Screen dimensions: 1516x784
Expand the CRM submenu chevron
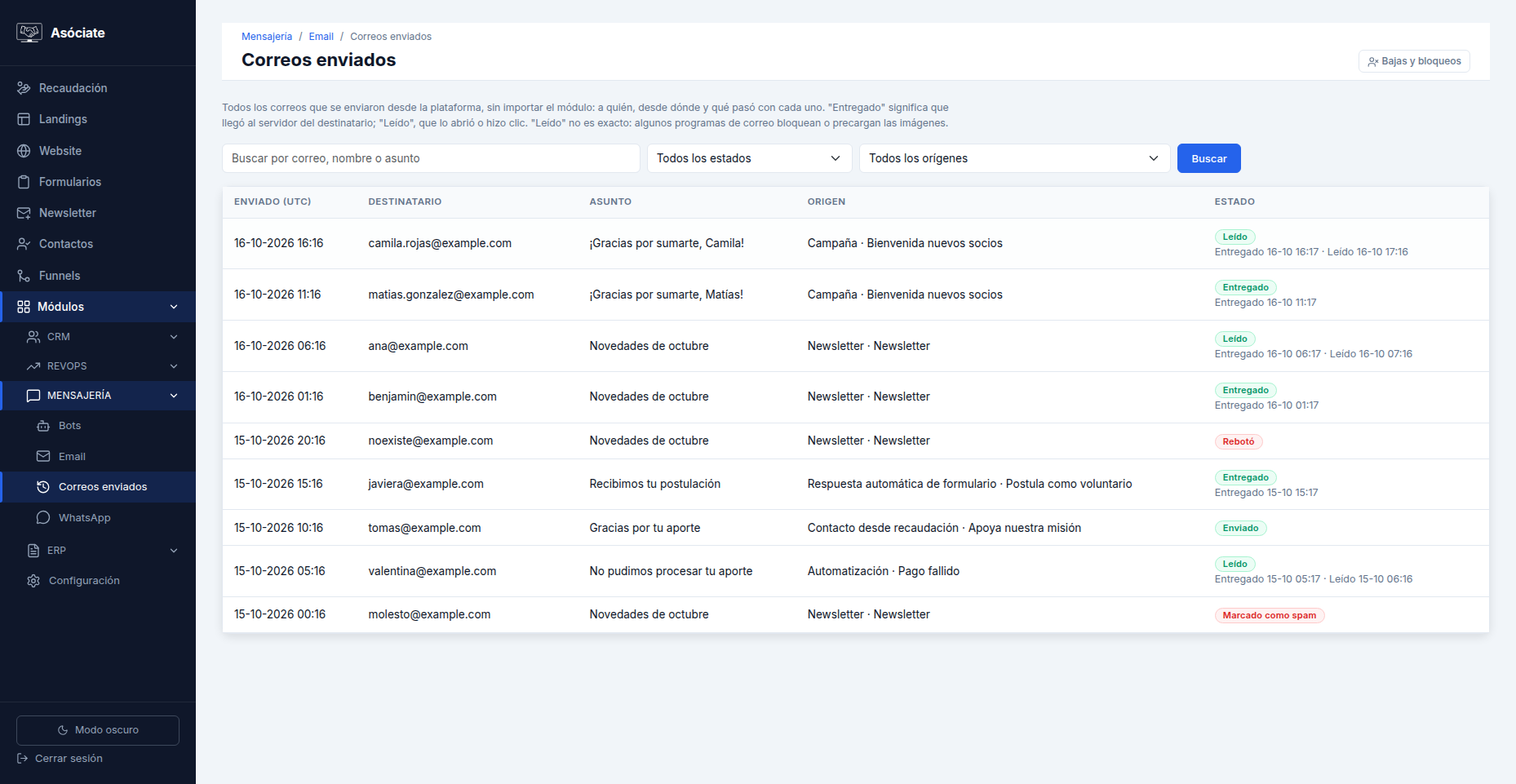(174, 337)
